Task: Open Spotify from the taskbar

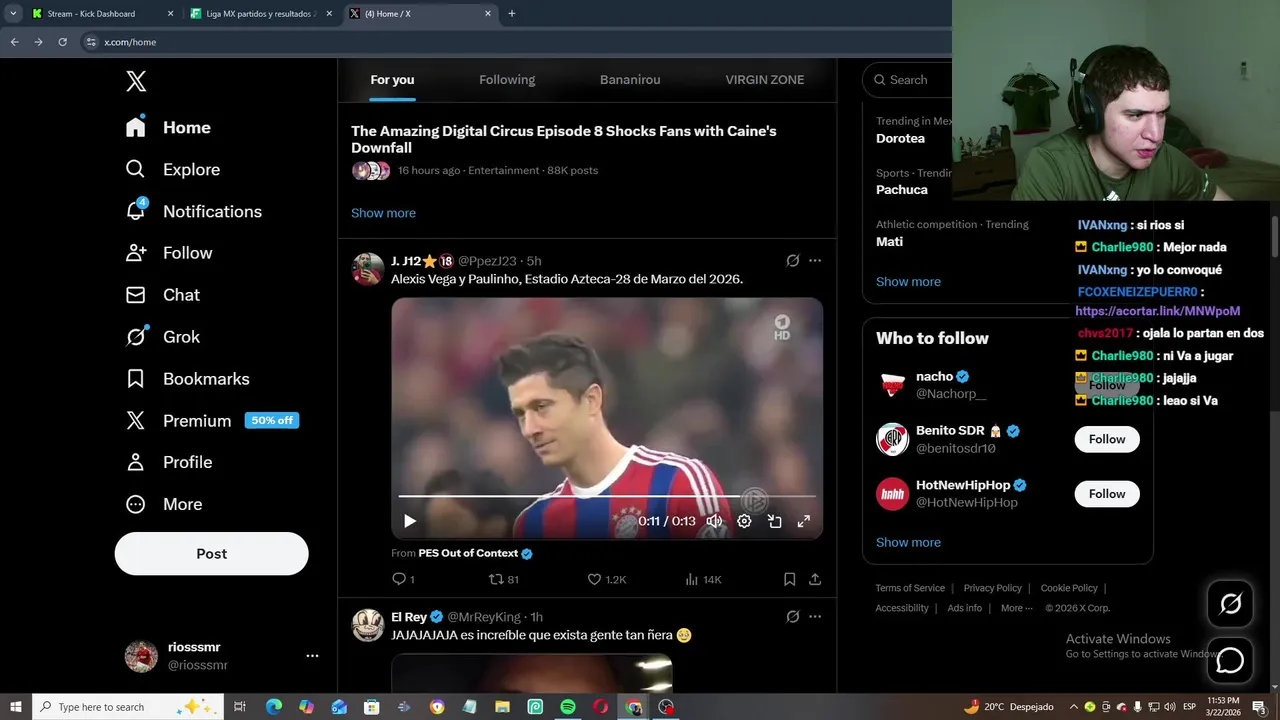Action: coord(568,707)
